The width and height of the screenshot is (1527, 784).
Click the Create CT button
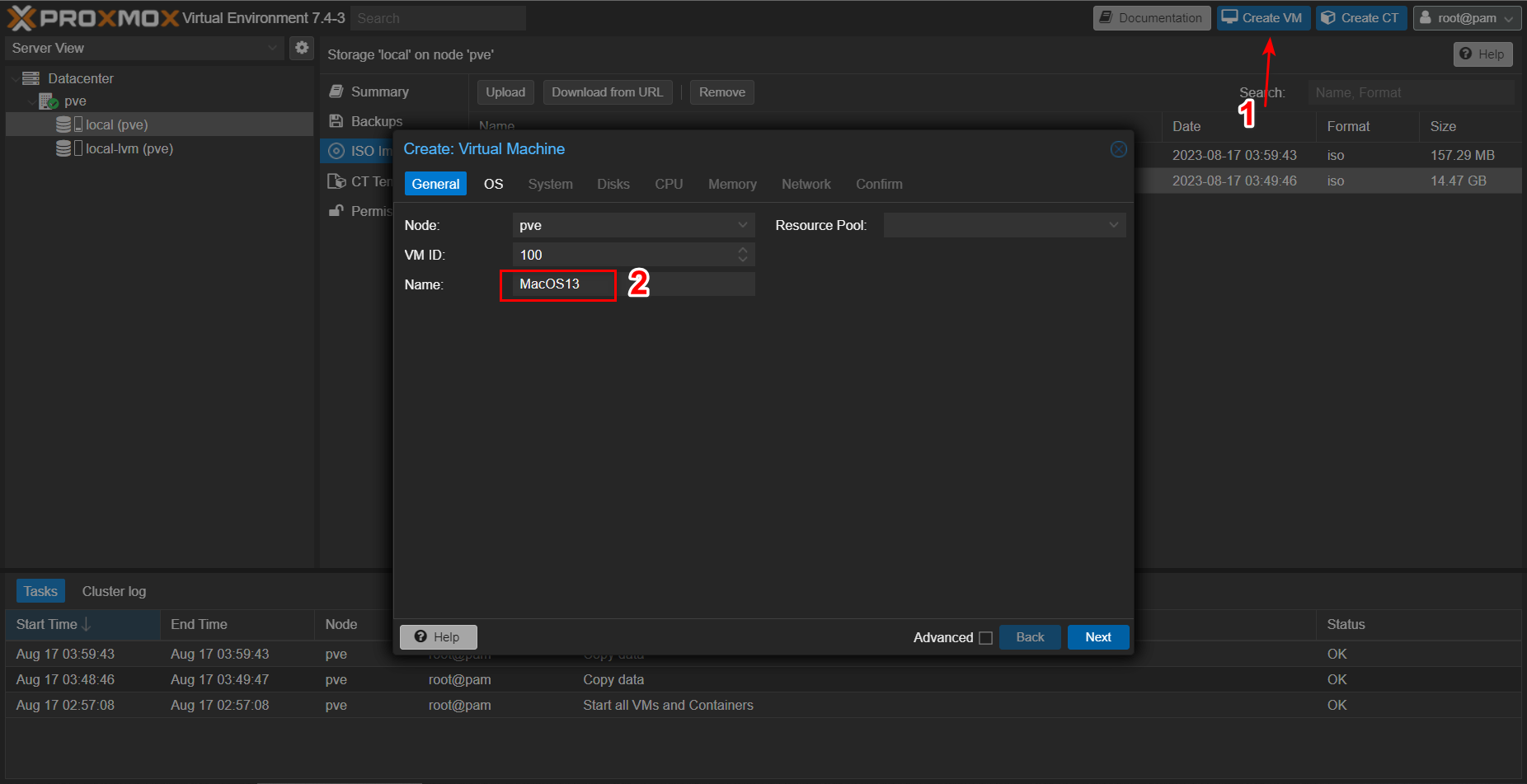1360,18
